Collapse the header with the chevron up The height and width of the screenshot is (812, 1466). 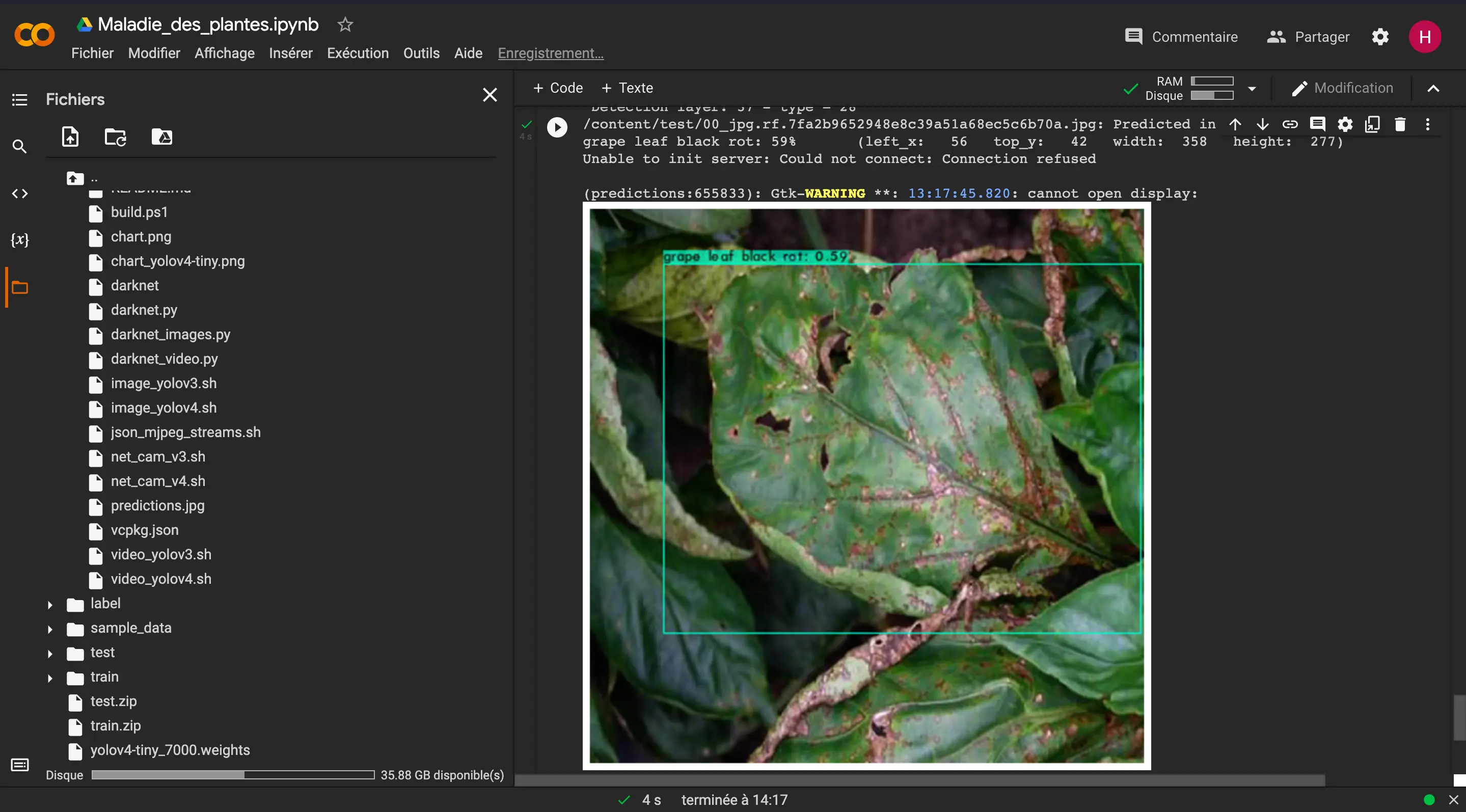pyautogui.click(x=1433, y=88)
